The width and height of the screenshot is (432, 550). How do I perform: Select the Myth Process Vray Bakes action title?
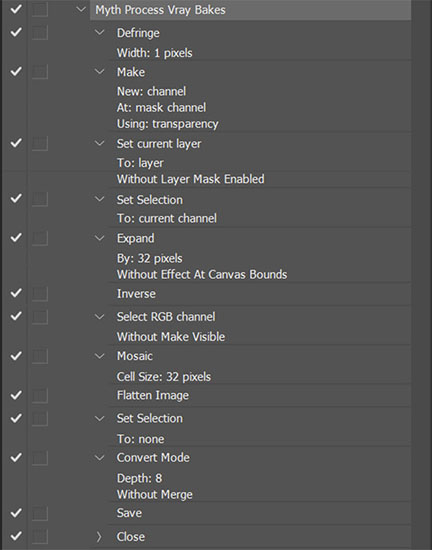click(160, 10)
